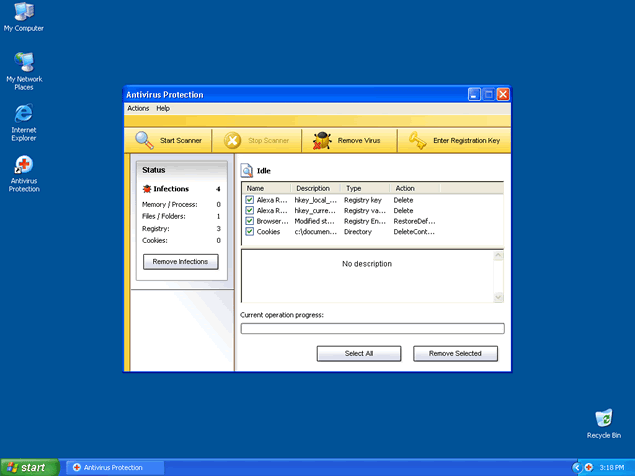Toggle the Browser registry entry checkbox
The image size is (635, 476).
pyautogui.click(x=250, y=221)
